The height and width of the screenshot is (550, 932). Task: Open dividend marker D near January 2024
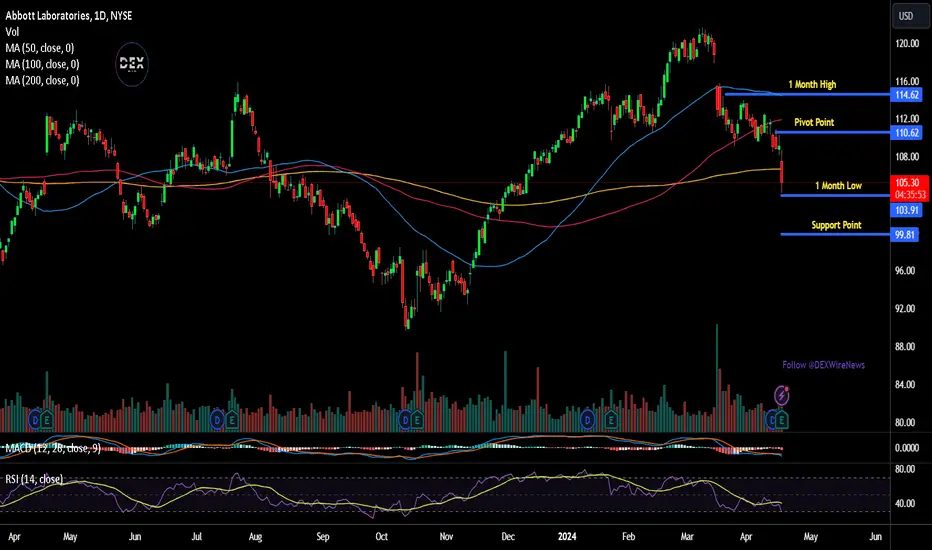(x=587, y=420)
